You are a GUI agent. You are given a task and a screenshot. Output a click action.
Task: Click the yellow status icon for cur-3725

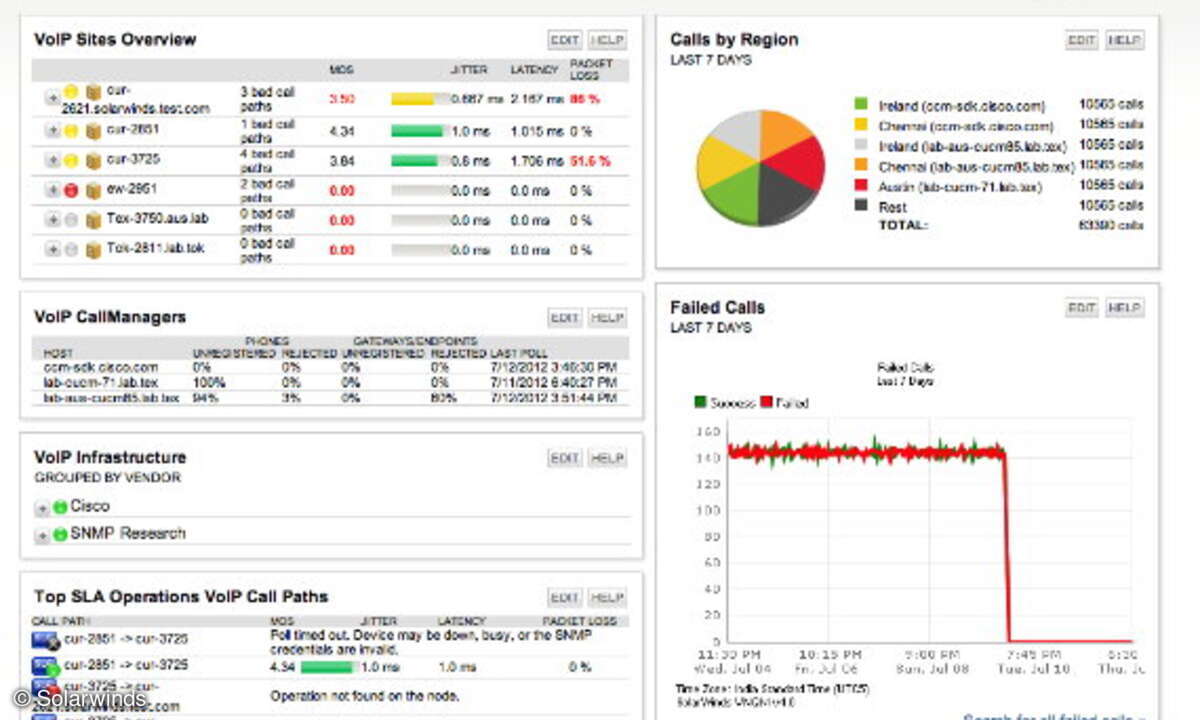coord(71,160)
